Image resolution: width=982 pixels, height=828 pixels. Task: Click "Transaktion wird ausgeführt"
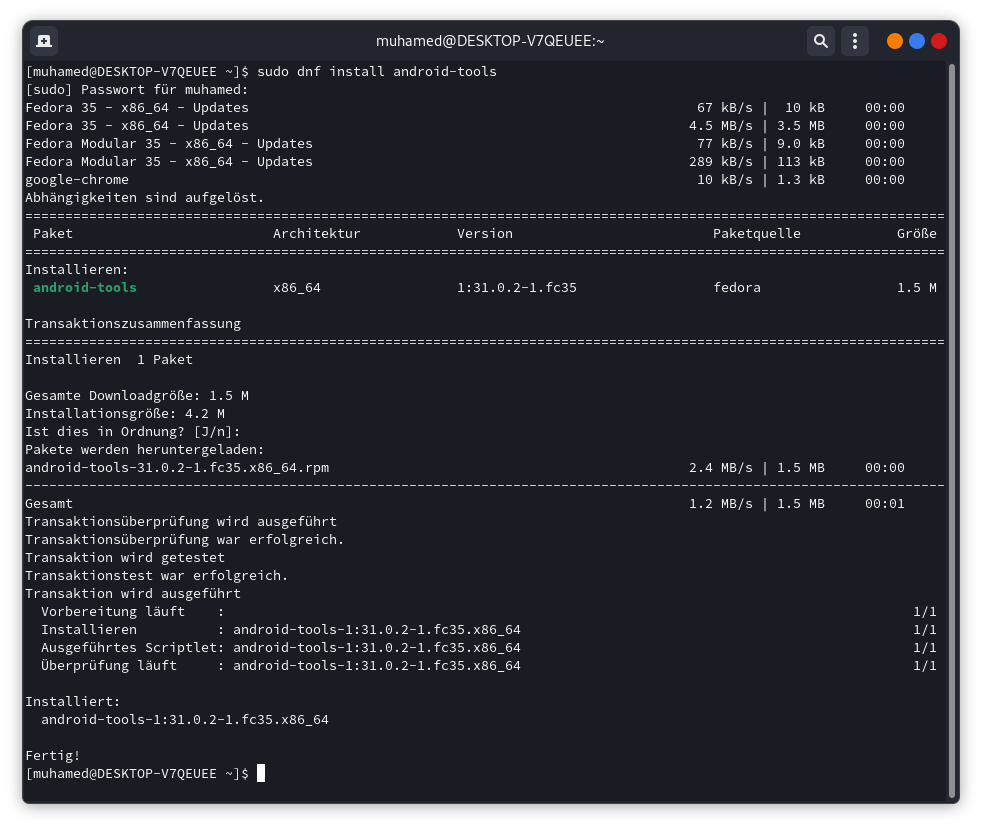(133, 594)
